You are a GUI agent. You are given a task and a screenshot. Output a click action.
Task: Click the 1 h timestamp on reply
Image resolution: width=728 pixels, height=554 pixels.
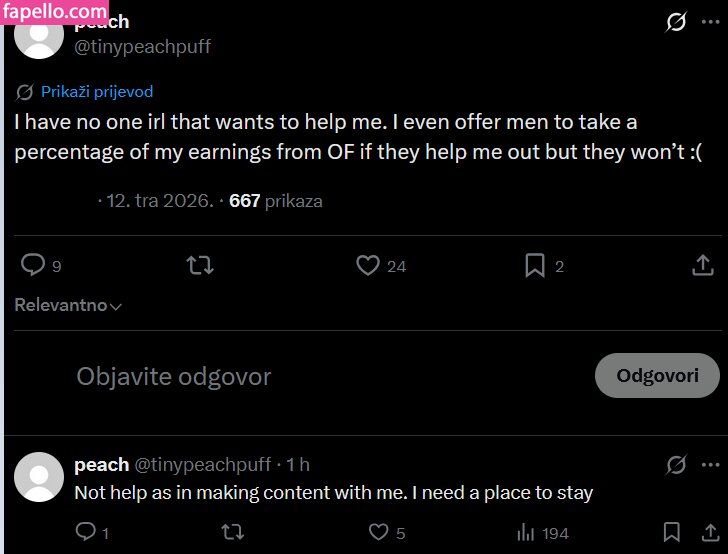click(x=298, y=465)
